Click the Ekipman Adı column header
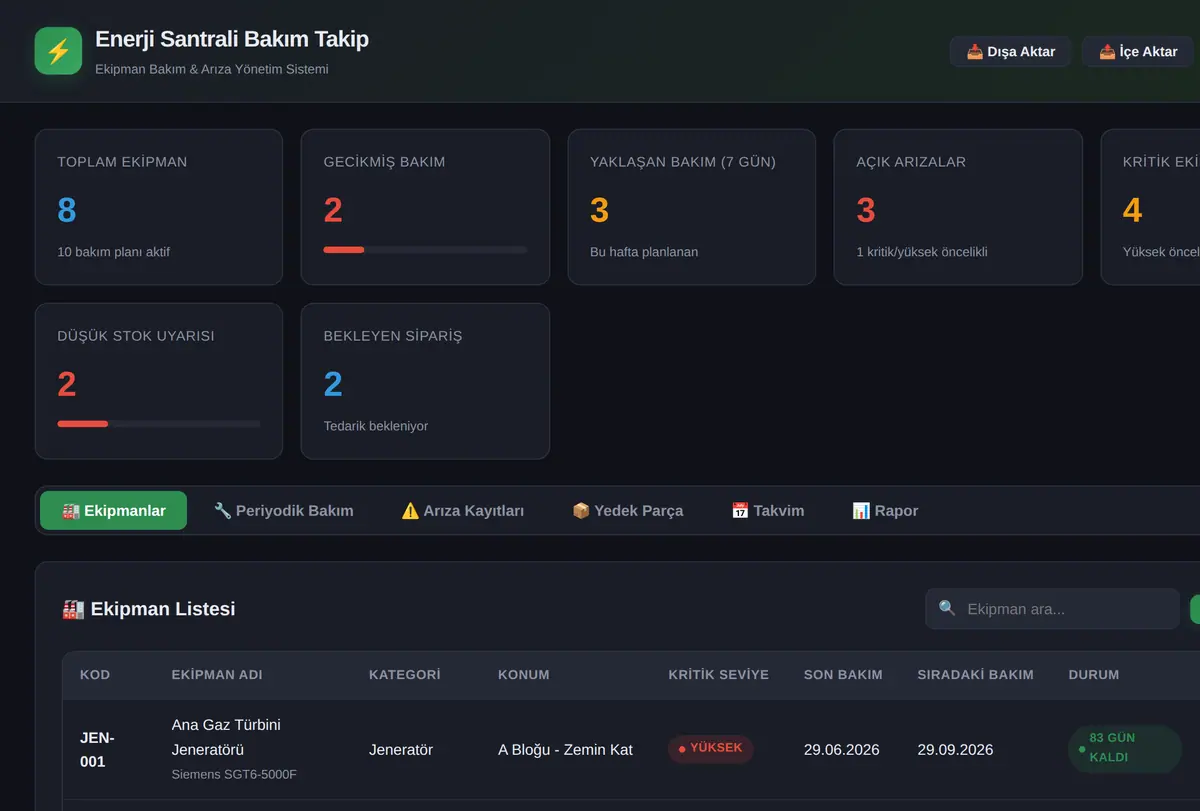Screen dimensions: 1200x811 pos(217,675)
